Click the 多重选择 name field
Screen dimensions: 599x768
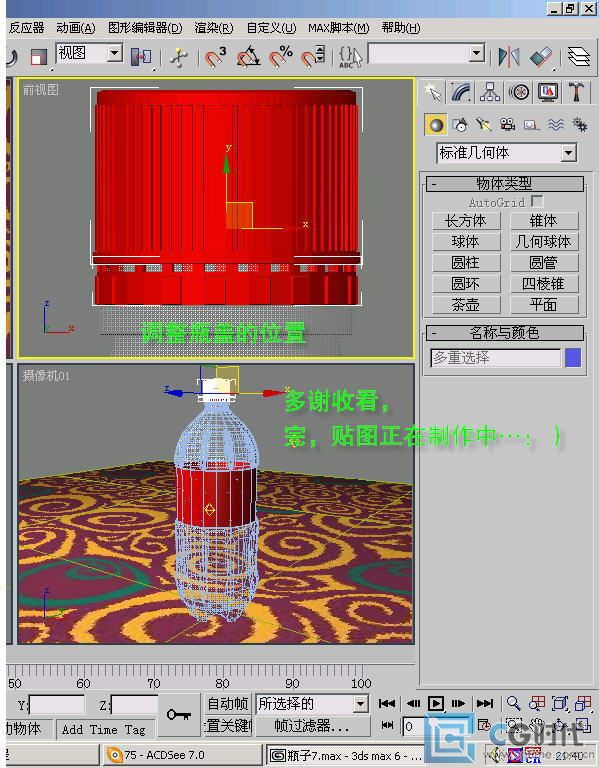495,358
